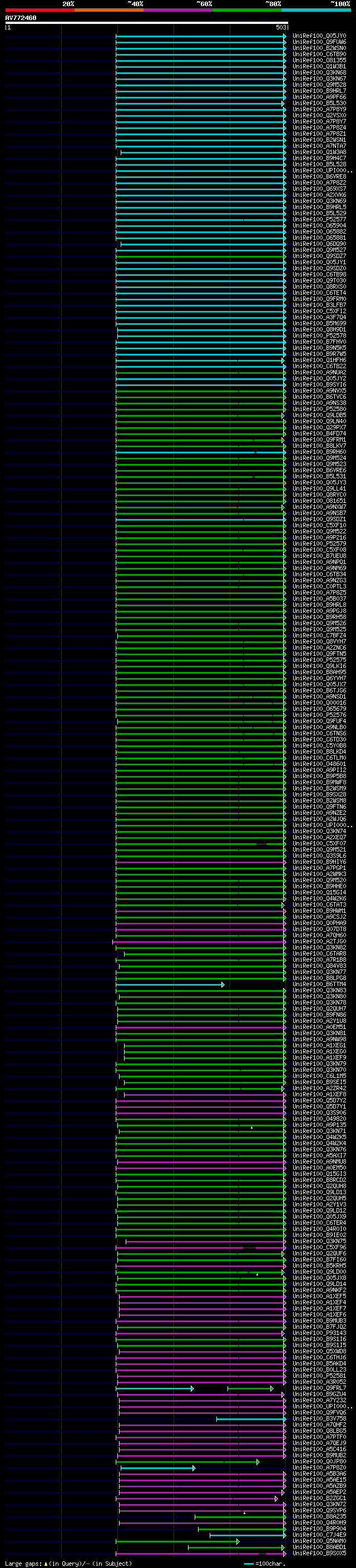Screen dimensions: 356x1568
Task: Click hit label UniRef100_Q69XS7
Action: [319, 189]
